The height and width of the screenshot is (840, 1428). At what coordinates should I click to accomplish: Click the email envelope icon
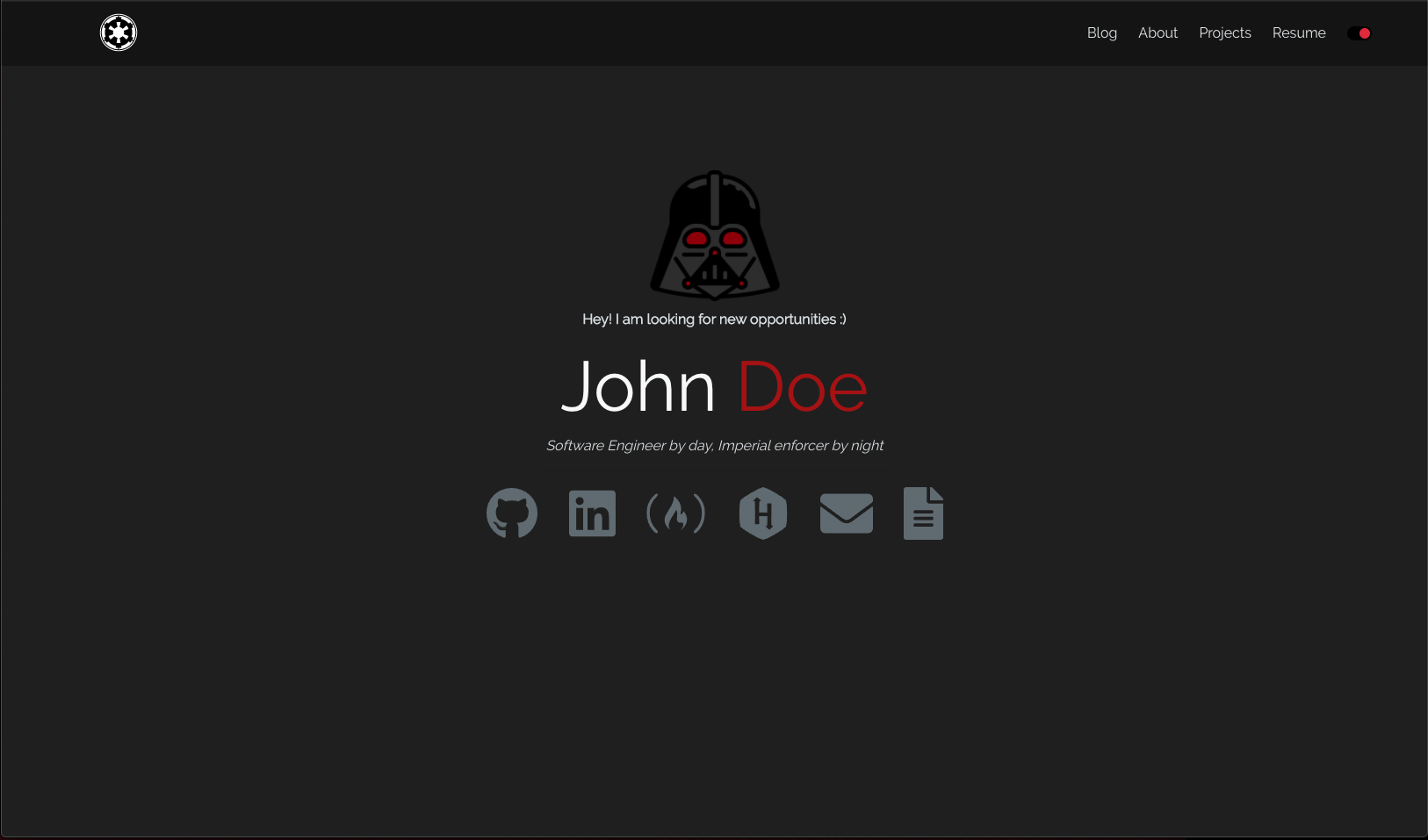[x=847, y=513]
